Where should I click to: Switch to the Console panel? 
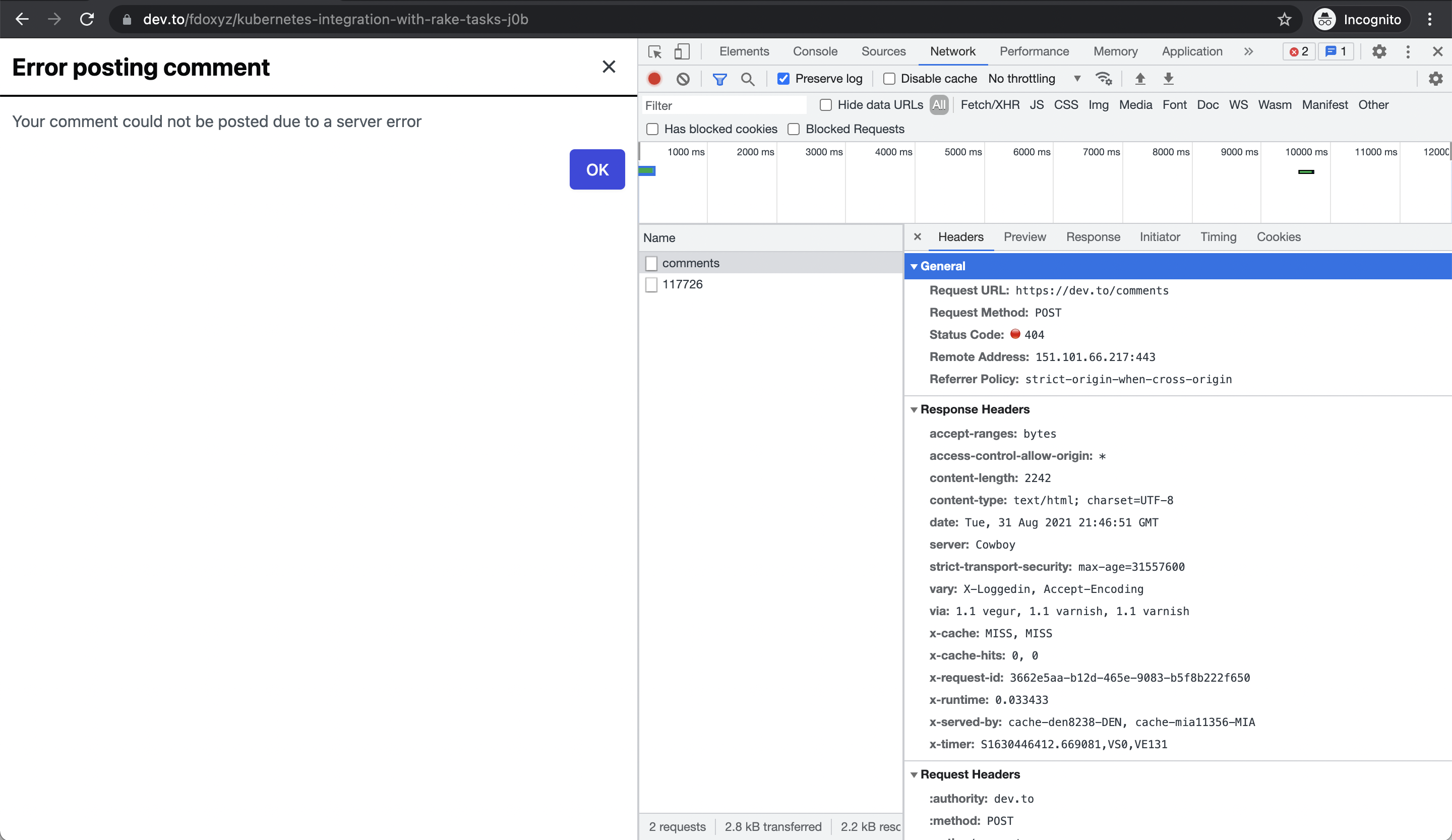tap(815, 52)
